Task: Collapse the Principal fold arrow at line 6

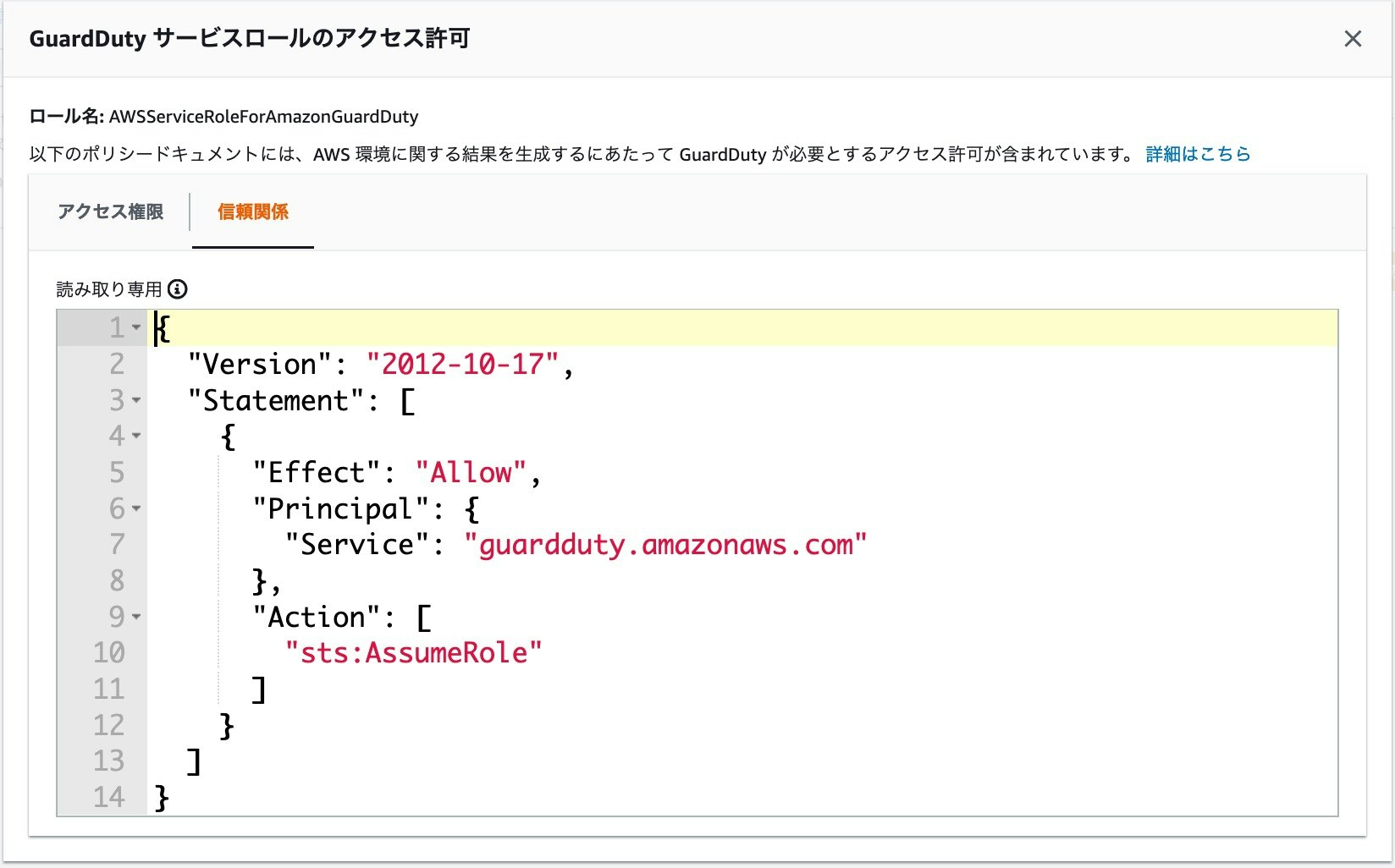Action: coord(136,508)
